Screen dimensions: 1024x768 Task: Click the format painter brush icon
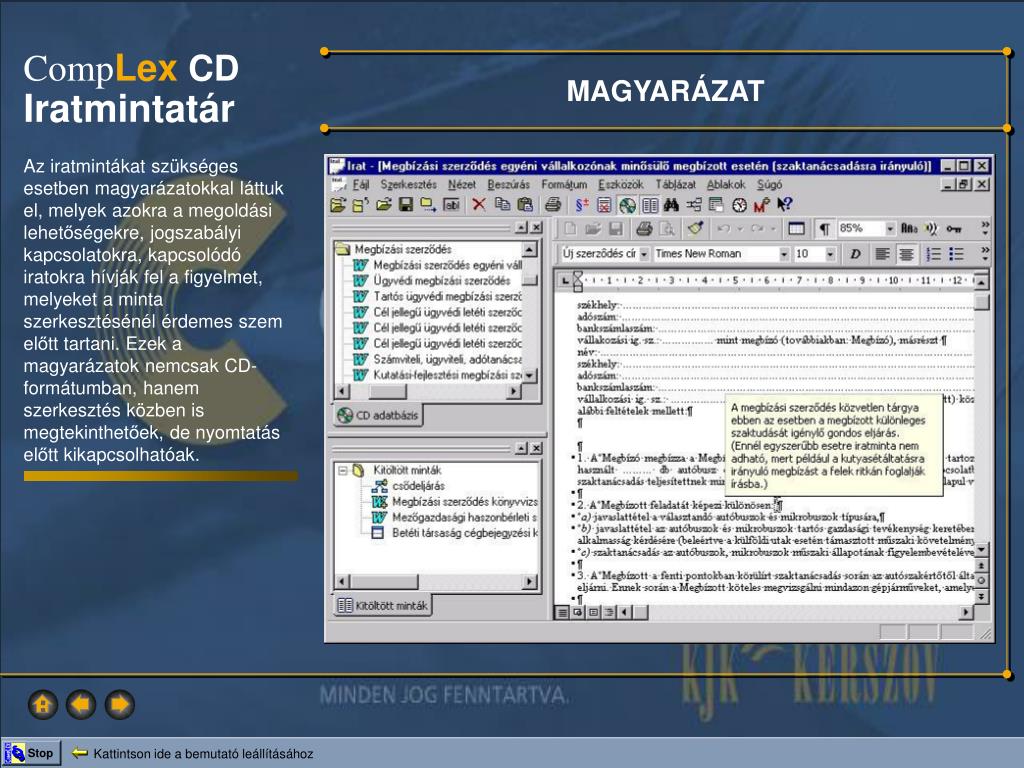tap(696, 229)
